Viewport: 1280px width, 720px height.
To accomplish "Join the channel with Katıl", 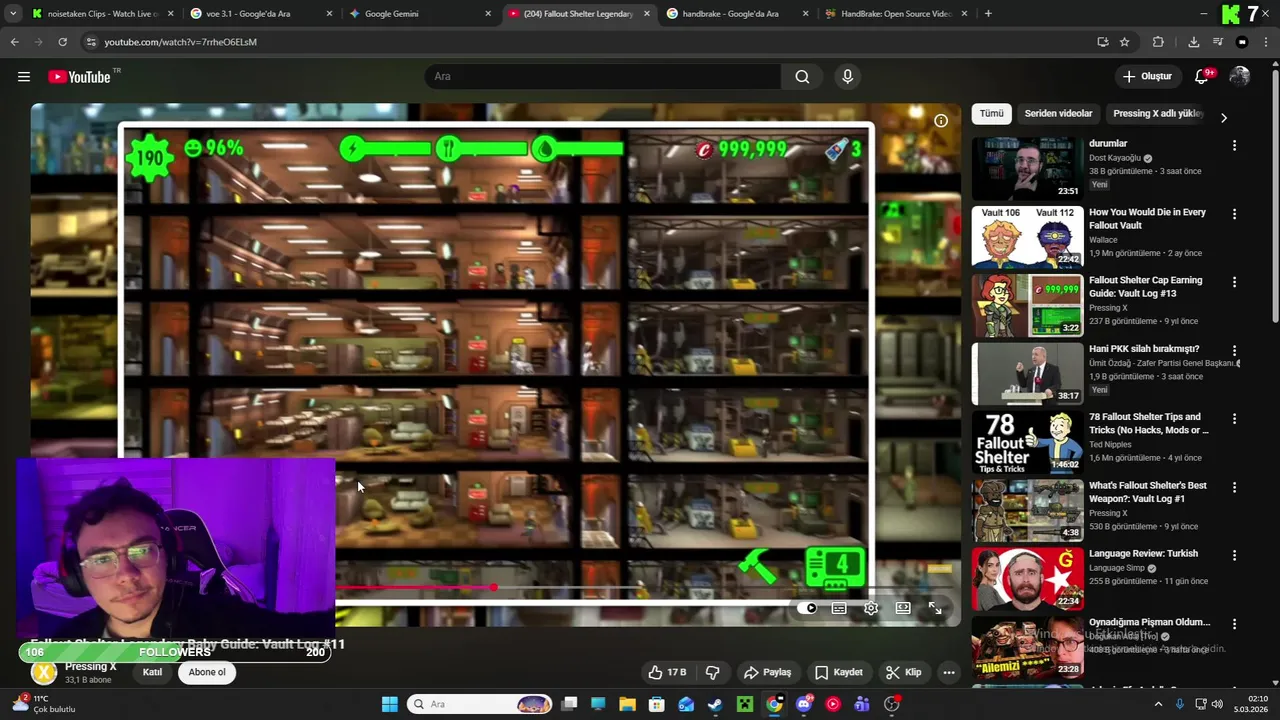I will point(152,672).
